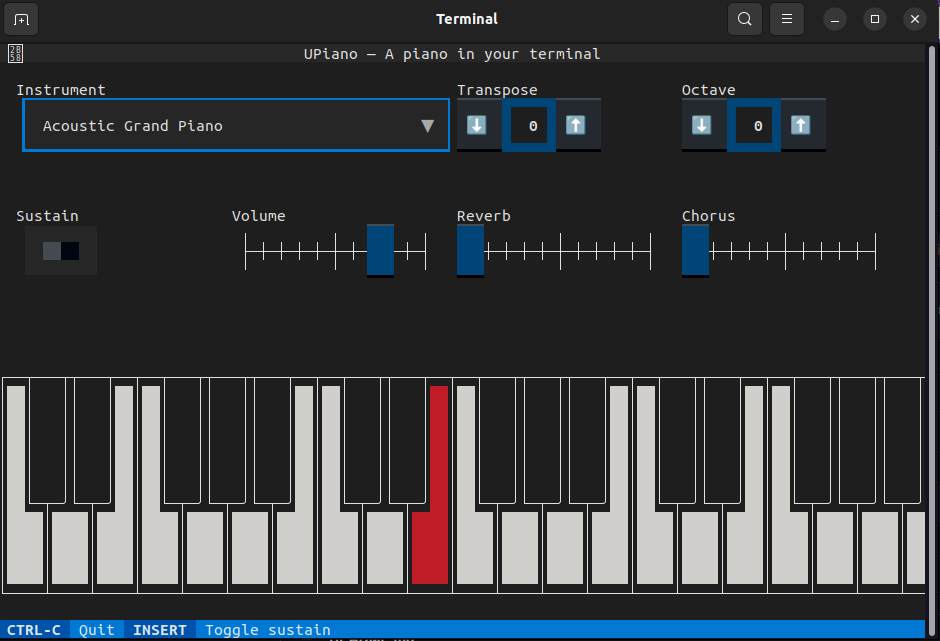Decrease Transpose with the down arrow
Image resolution: width=940 pixels, height=641 pixels.
[x=477, y=125]
